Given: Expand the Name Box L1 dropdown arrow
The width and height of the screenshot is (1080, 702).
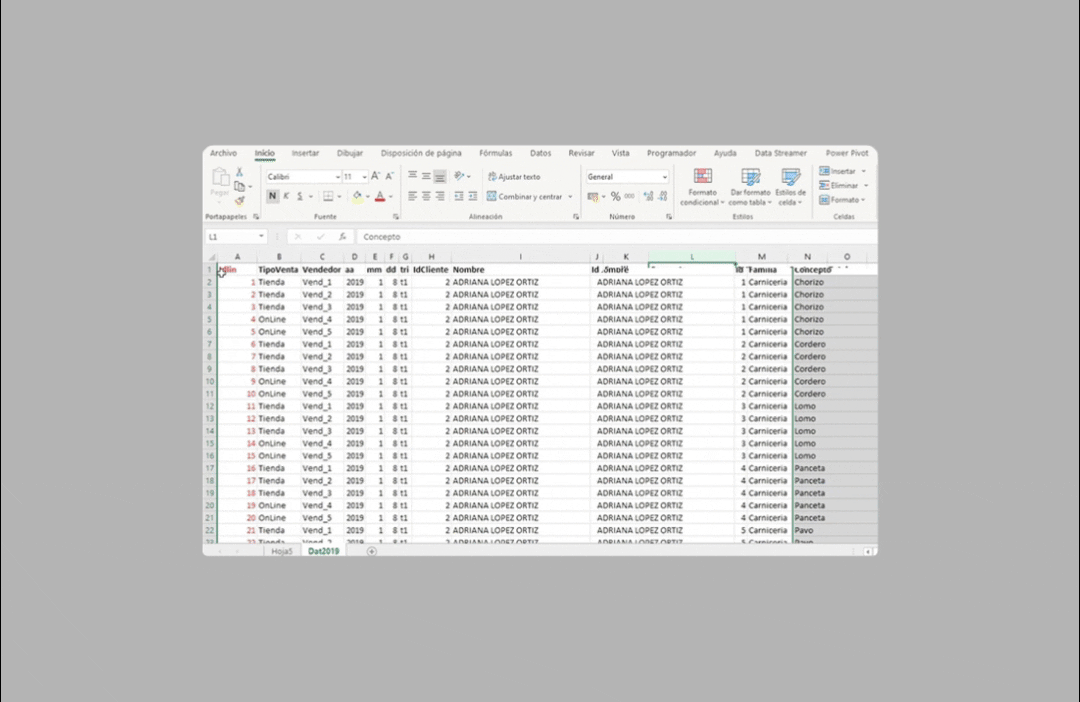Looking at the screenshot, I should pyautogui.click(x=261, y=236).
